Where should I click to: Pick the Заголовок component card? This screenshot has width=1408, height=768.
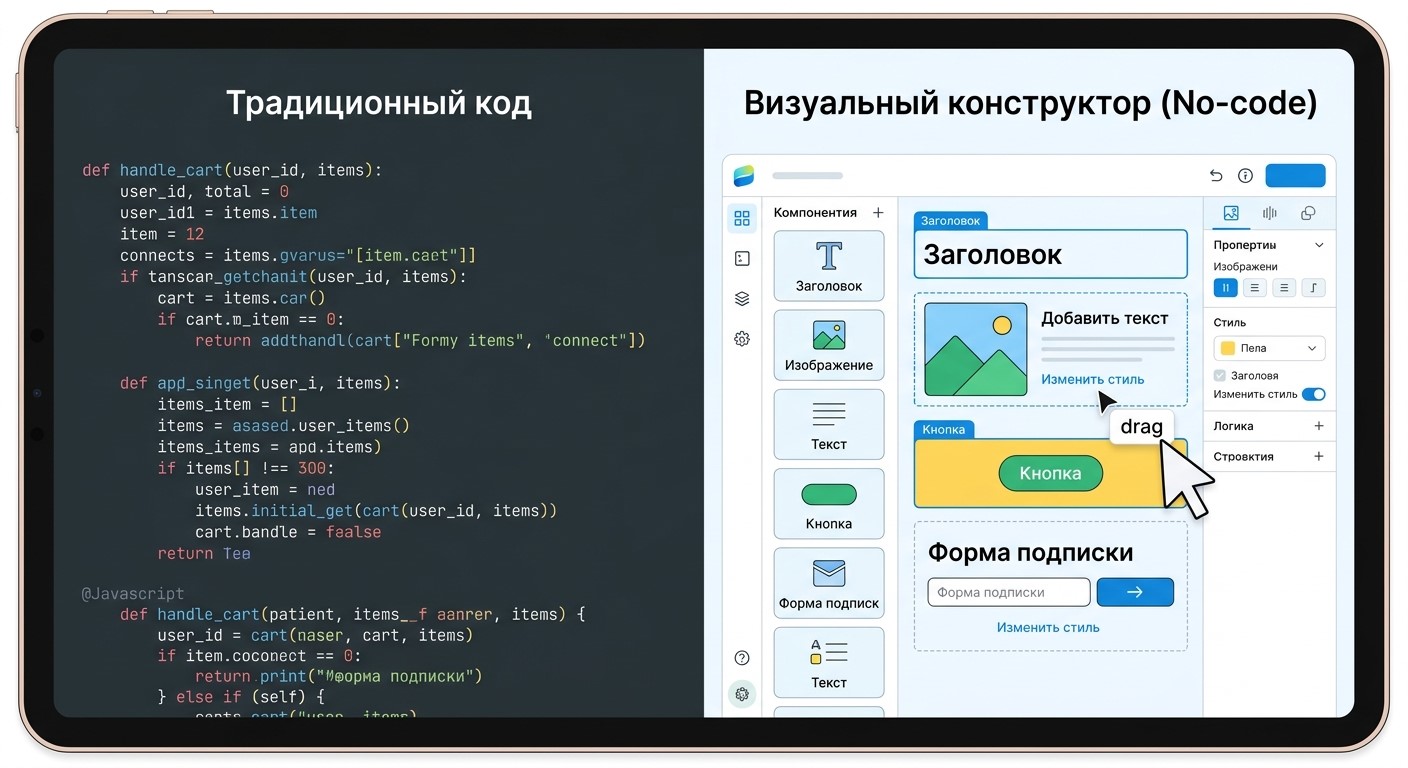[x=829, y=266]
